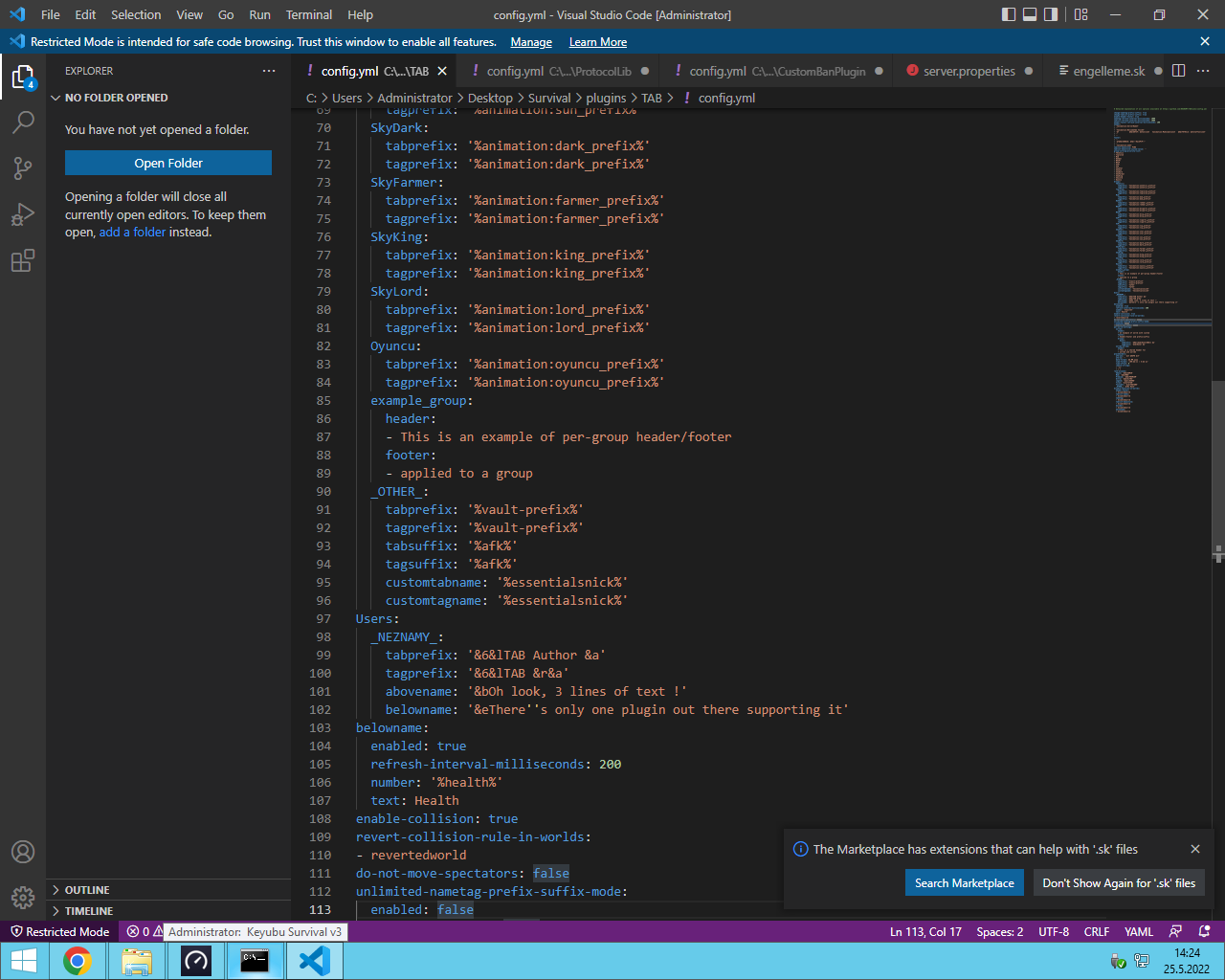Open the Extensions view icon
The height and width of the screenshot is (980, 1225).
point(23,260)
